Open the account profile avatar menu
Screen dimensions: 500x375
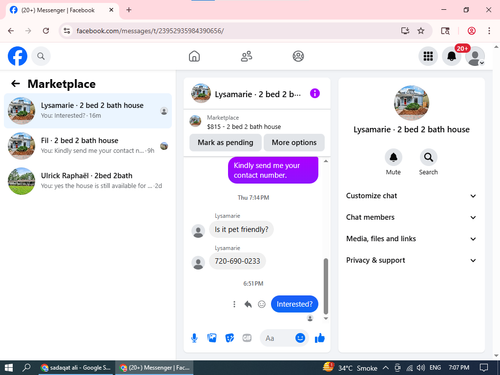point(475,56)
